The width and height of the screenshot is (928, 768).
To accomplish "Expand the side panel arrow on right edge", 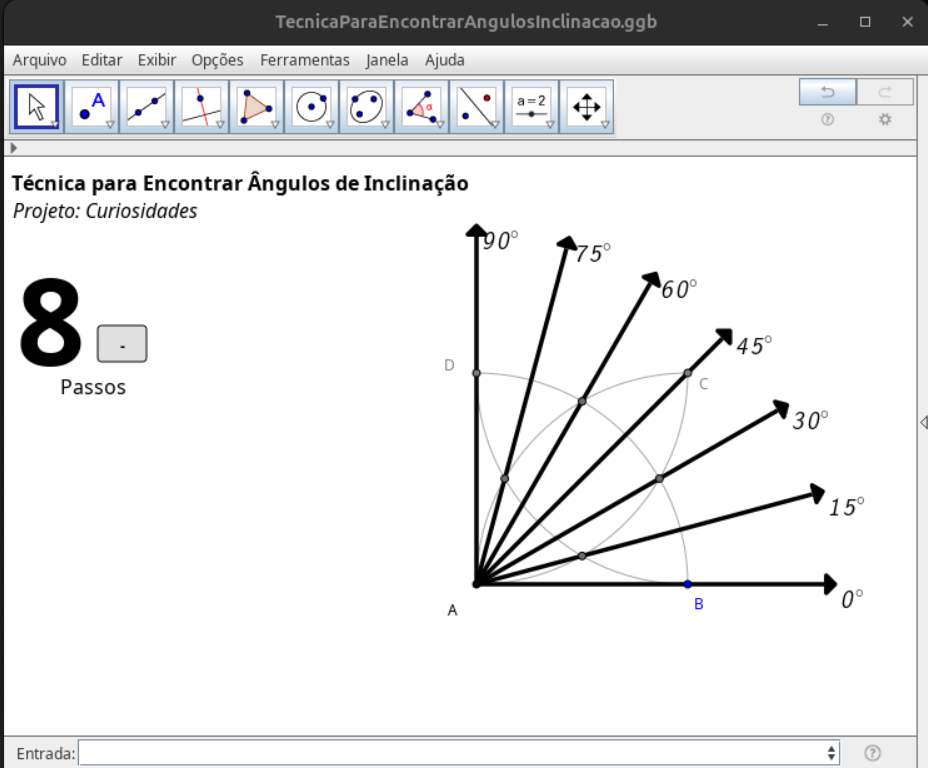I will click(x=922, y=423).
